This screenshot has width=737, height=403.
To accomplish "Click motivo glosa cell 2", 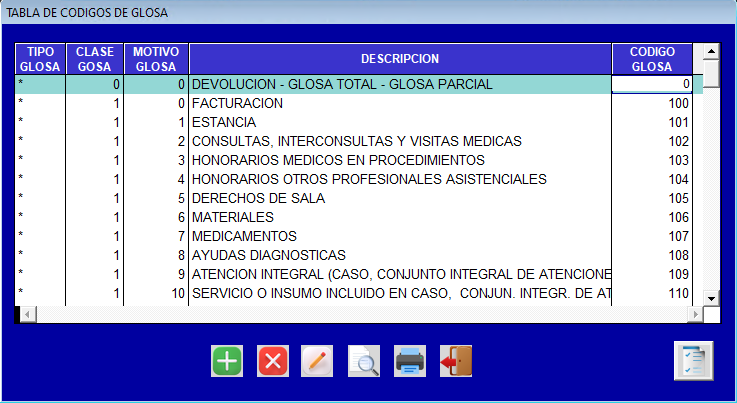I will [x=156, y=141].
